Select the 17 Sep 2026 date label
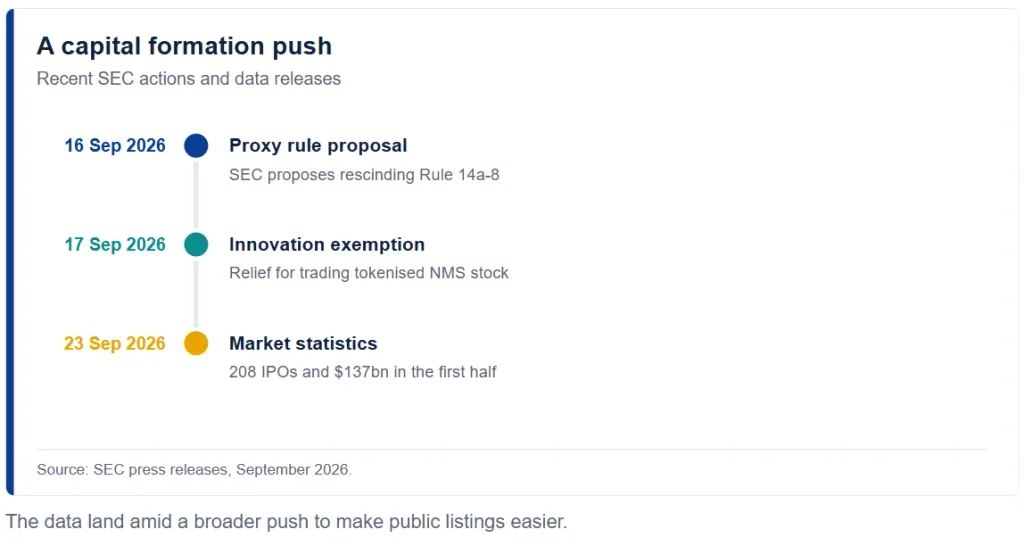Screen dimensions: 1024x546 click(x=115, y=244)
